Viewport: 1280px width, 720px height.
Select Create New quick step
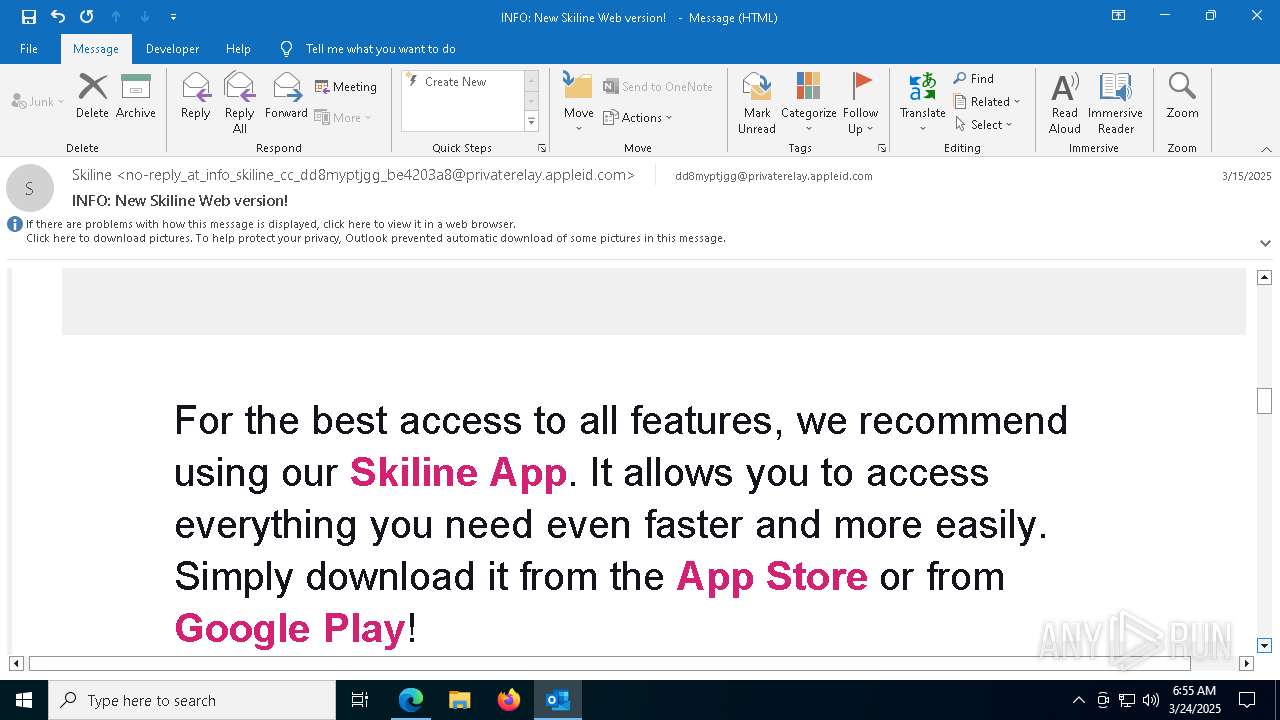pos(457,82)
